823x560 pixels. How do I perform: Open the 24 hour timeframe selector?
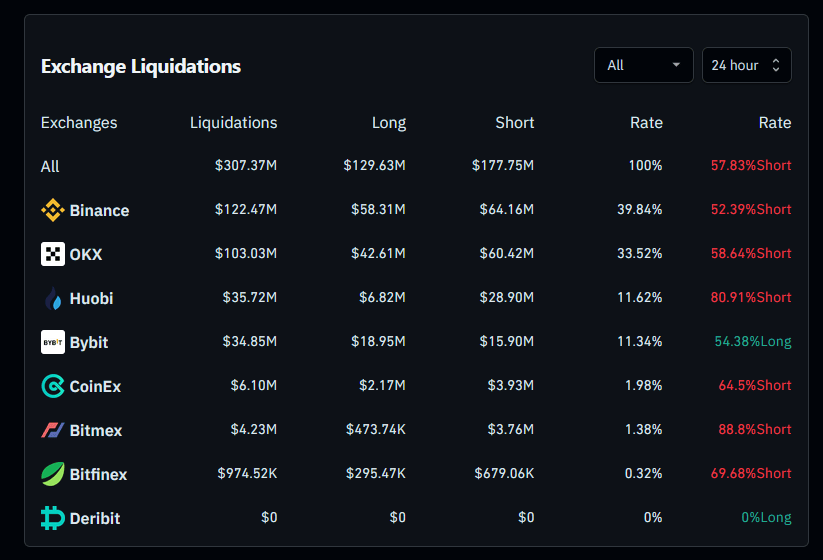click(735, 65)
